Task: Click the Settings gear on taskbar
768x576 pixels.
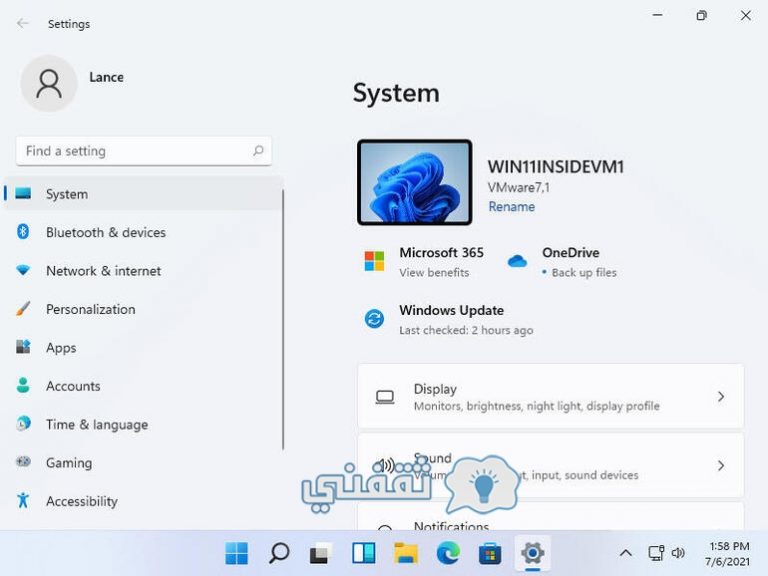Action: [x=532, y=553]
